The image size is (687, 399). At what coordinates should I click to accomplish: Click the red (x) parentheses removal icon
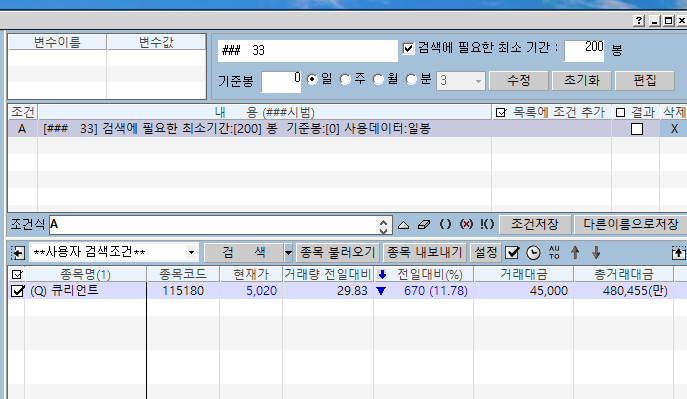466,224
